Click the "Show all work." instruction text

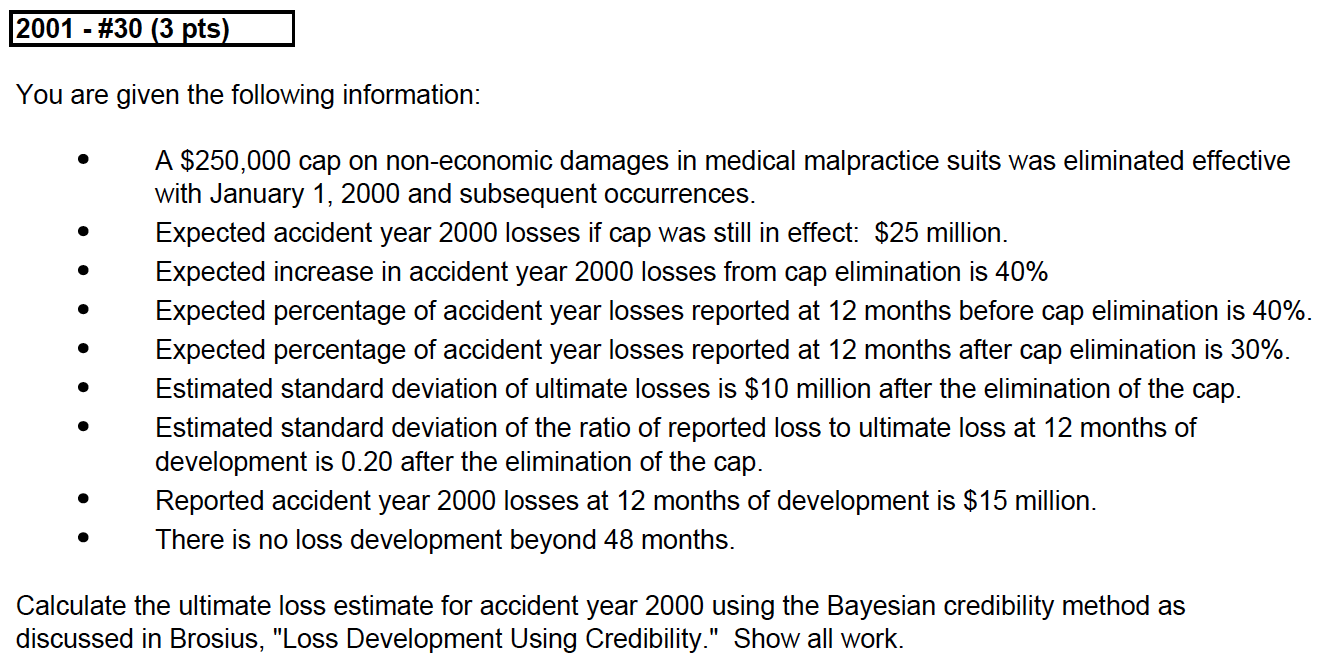click(818, 639)
